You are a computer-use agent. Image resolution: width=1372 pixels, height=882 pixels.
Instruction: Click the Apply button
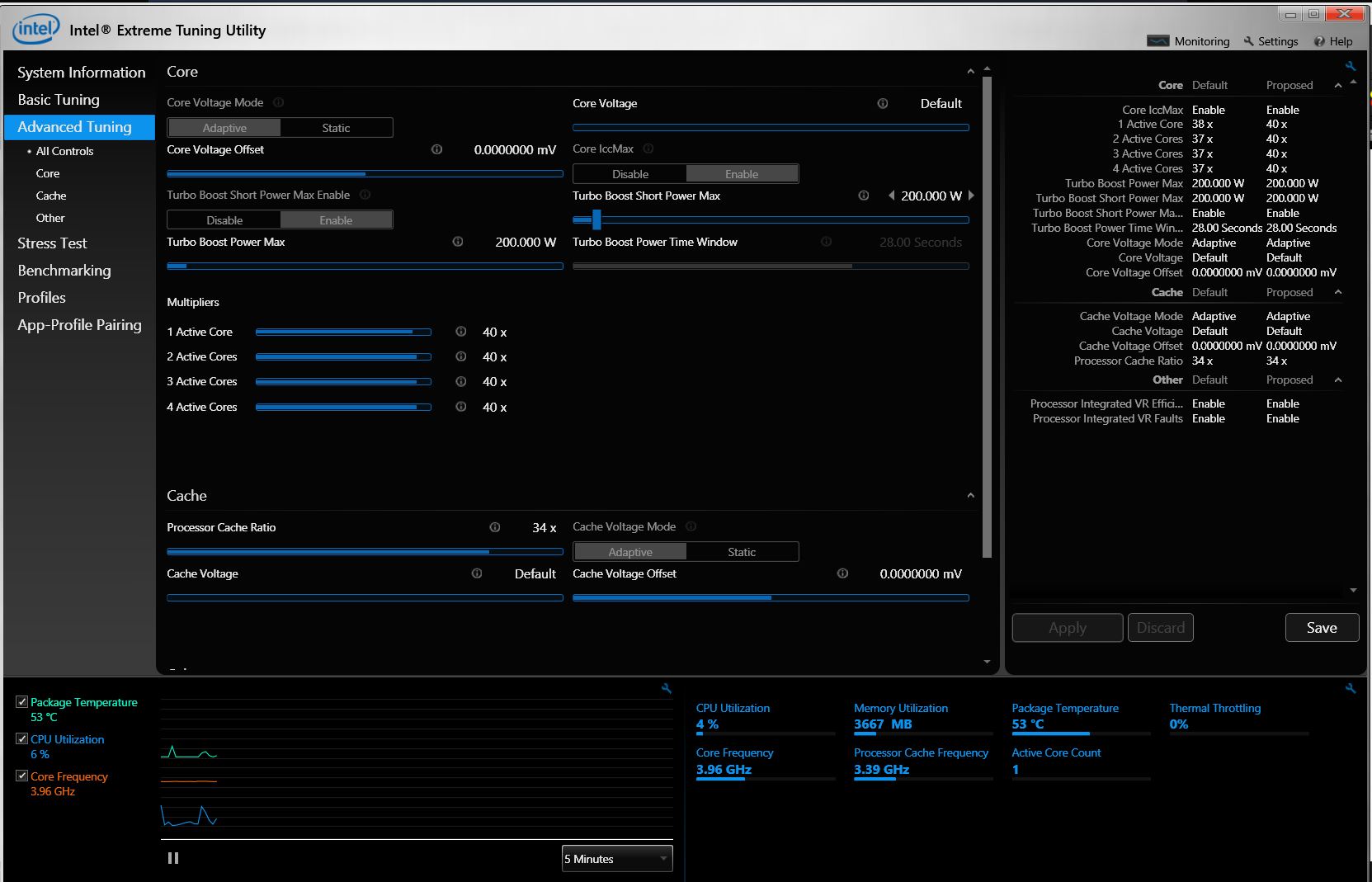click(x=1068, y=628)
